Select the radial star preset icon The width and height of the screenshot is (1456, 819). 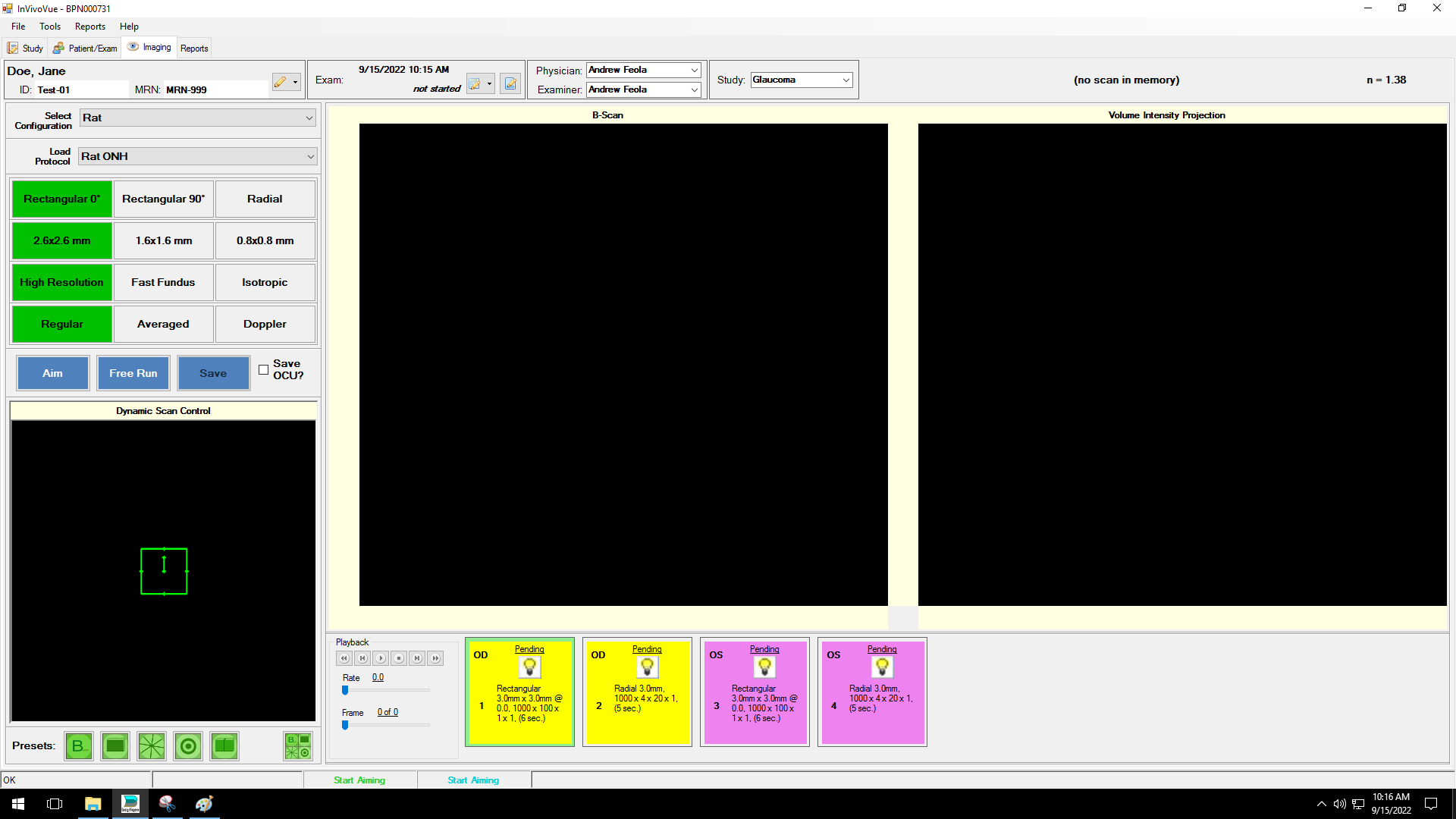pos(152,746)
